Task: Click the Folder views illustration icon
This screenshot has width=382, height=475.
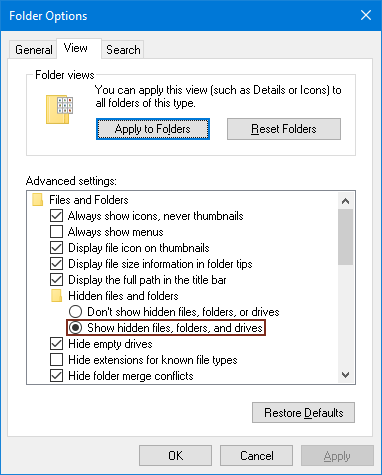Action: (x=59, y=110)
